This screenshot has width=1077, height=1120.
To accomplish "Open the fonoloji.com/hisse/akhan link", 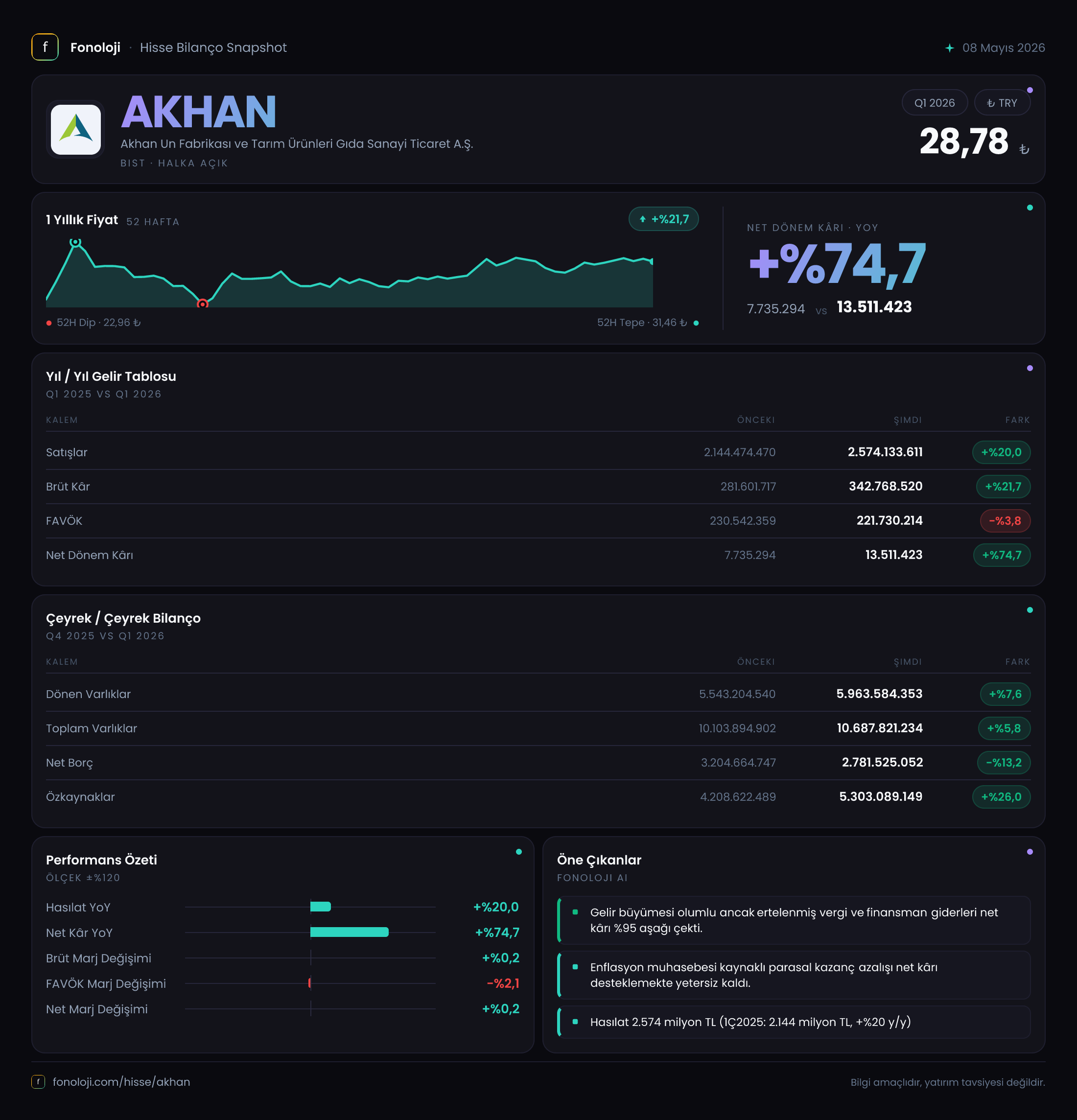I will (x=121, y=1082).
